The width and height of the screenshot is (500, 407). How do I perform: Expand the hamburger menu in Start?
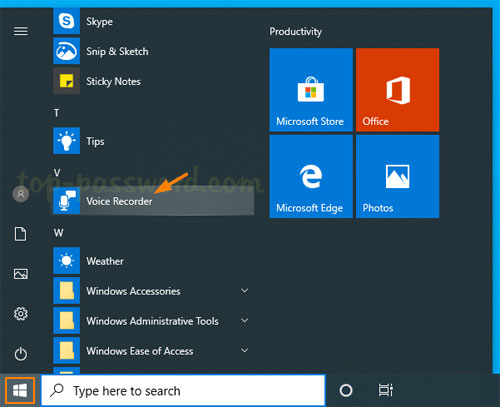pyautogui.click(x=21, y=31)
